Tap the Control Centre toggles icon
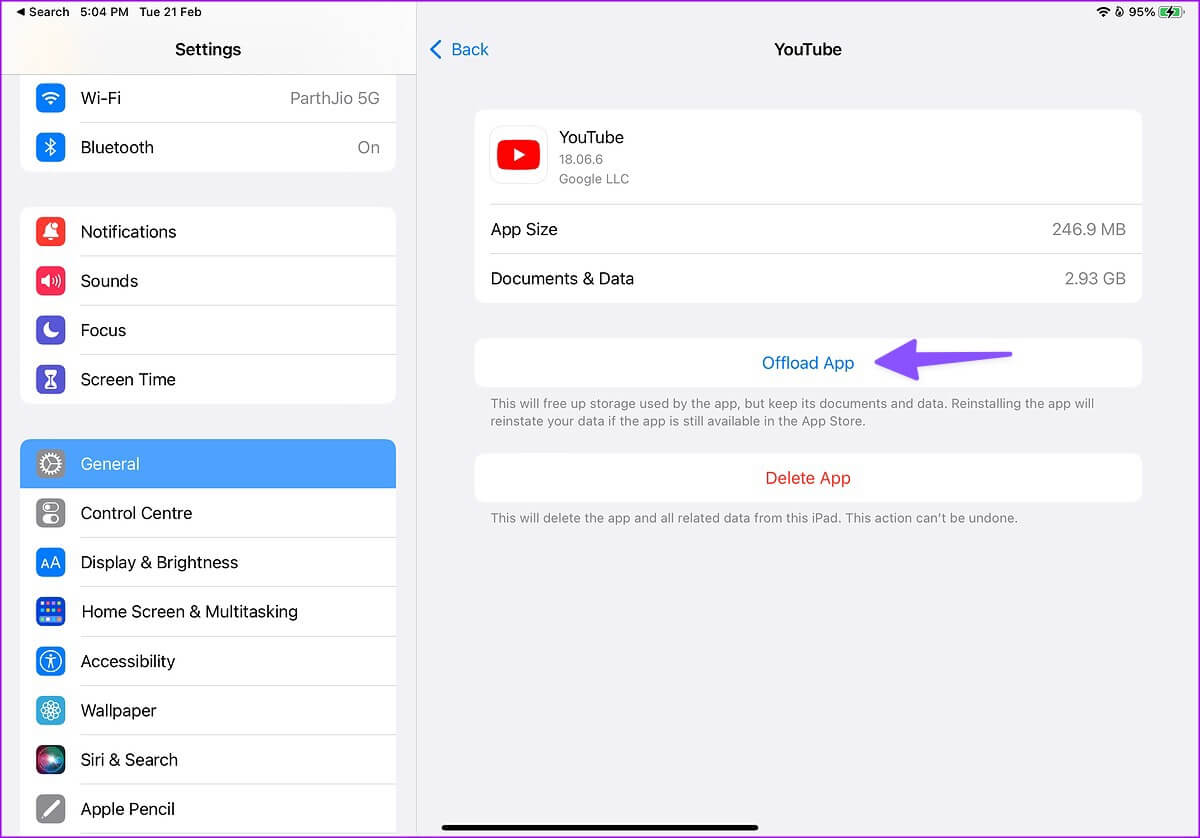 tap(51, 513)
